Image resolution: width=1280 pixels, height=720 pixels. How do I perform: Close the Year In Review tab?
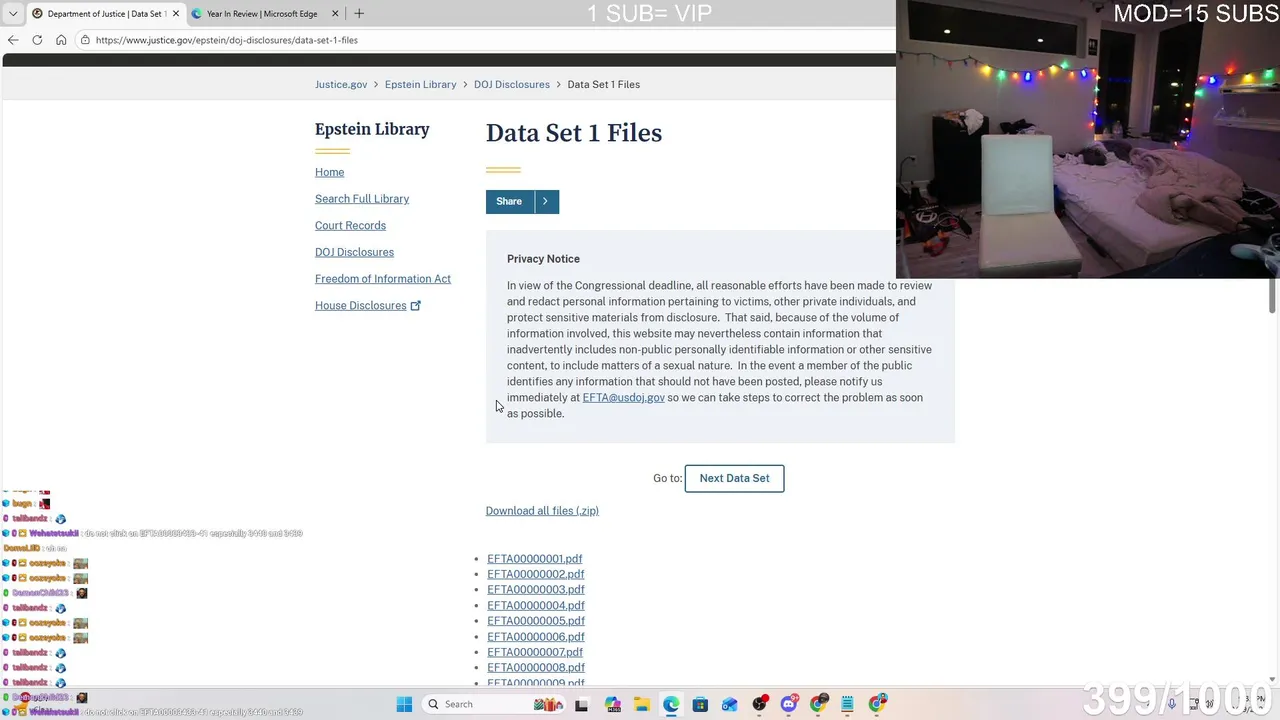(335, 14)
